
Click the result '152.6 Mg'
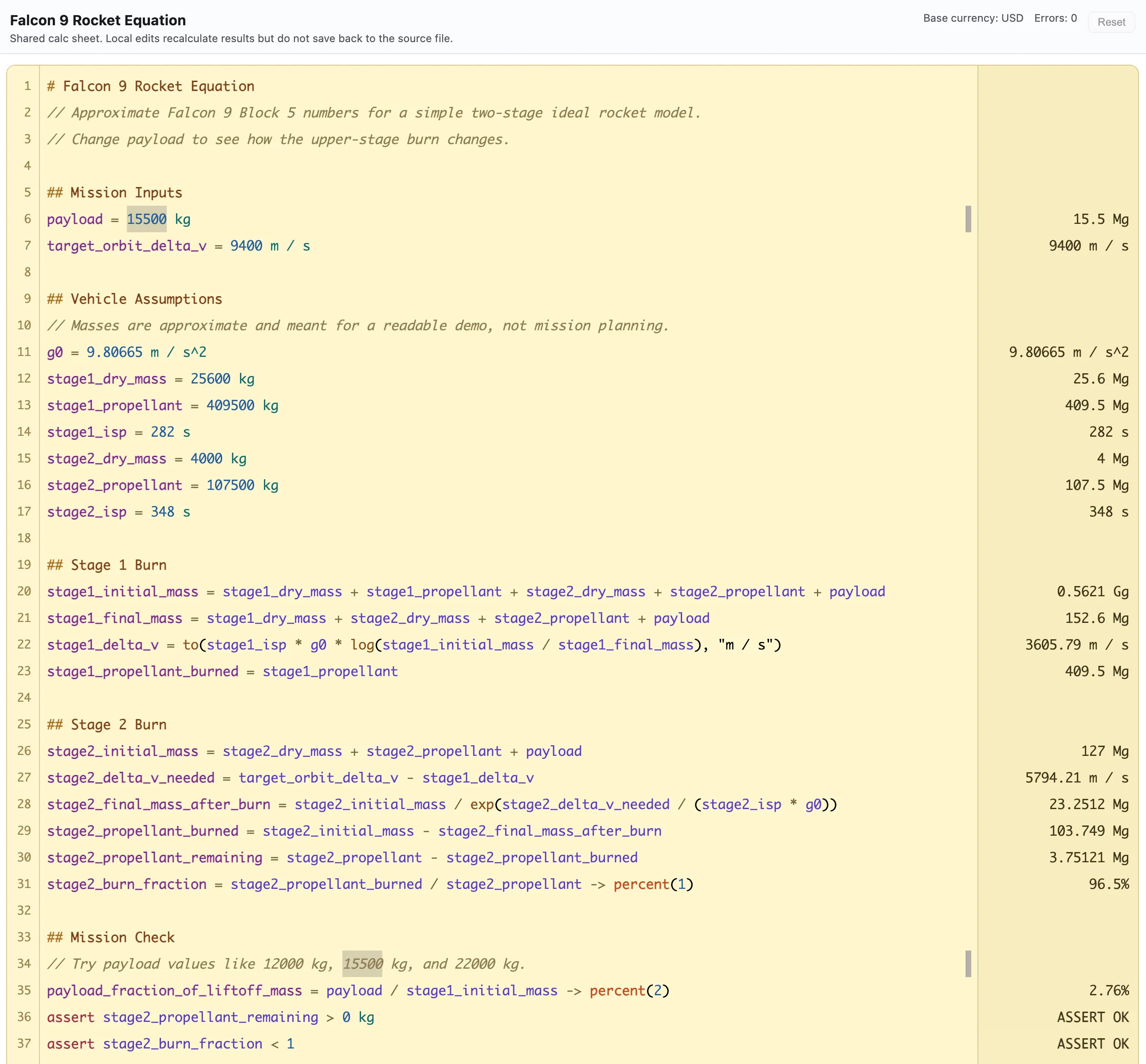point(1096,618)
